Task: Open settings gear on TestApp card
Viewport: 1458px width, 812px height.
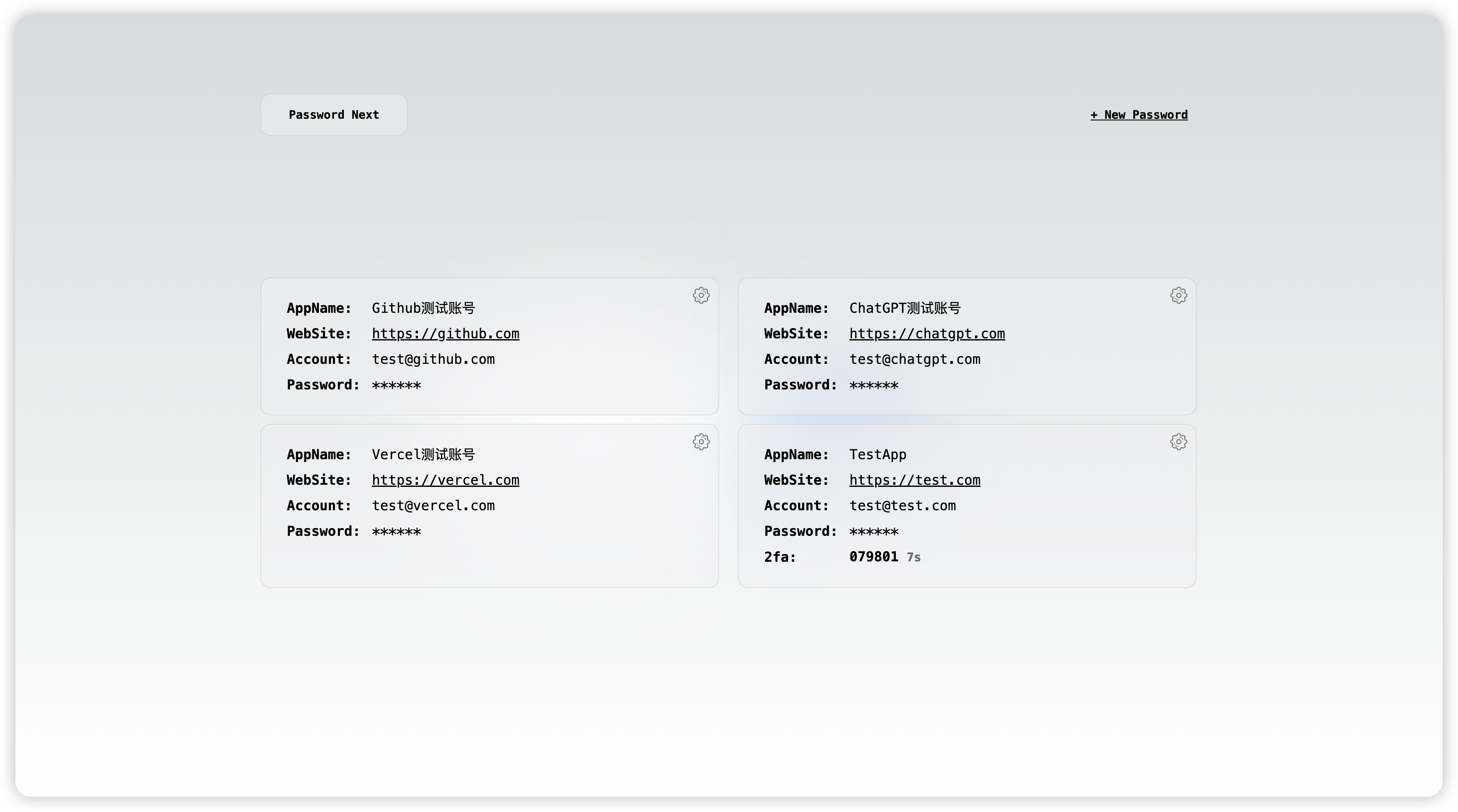Action: pos(1178,442)
